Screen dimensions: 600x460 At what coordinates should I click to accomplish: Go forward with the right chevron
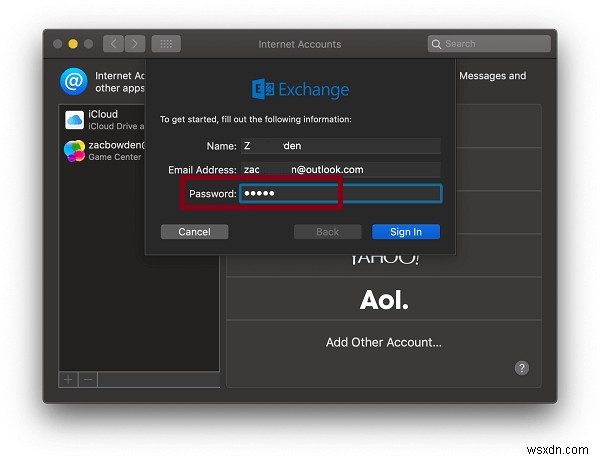135,44
